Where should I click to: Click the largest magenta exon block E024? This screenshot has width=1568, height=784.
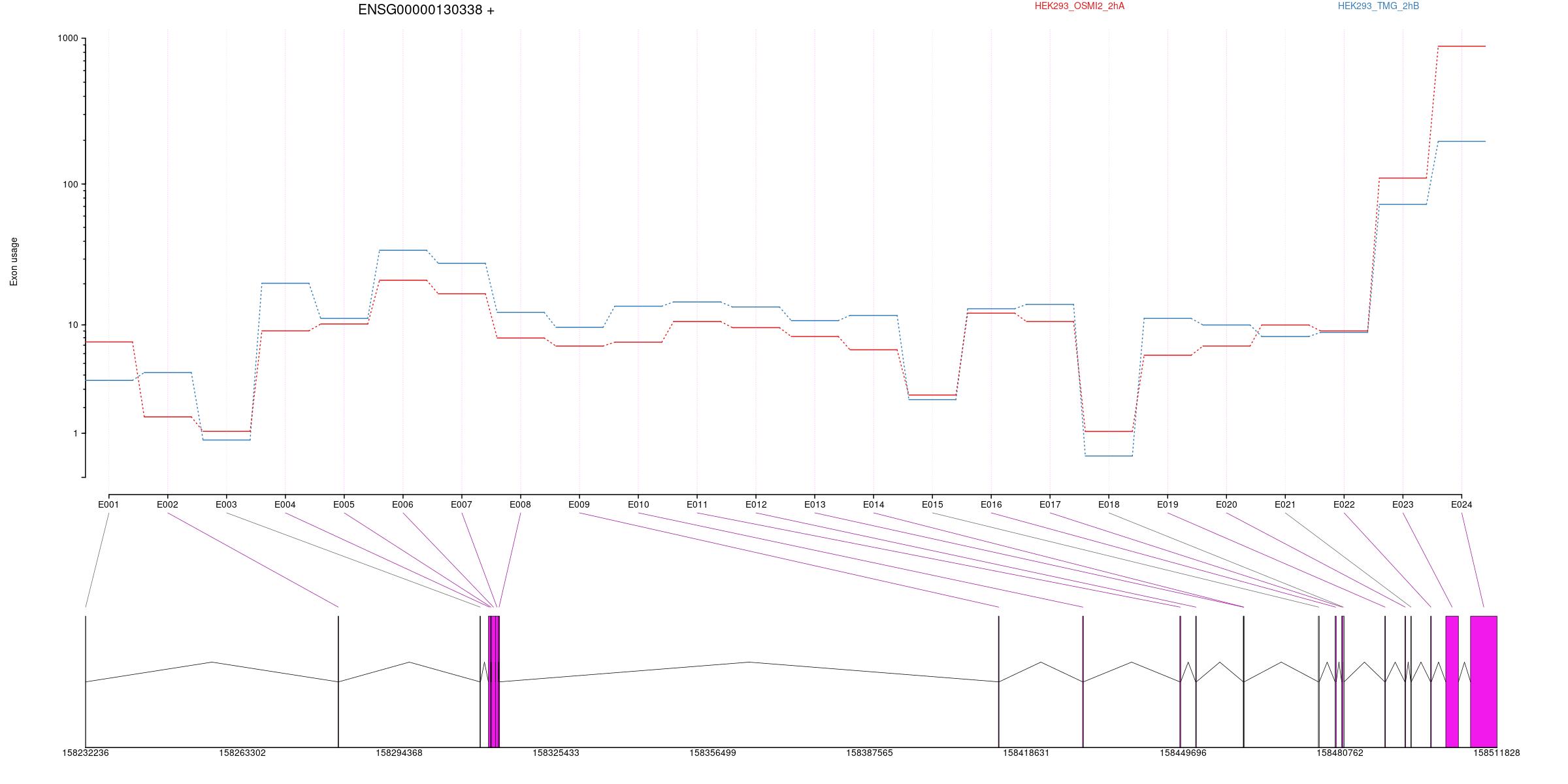pyautogui.click(x=1484, y=681)
